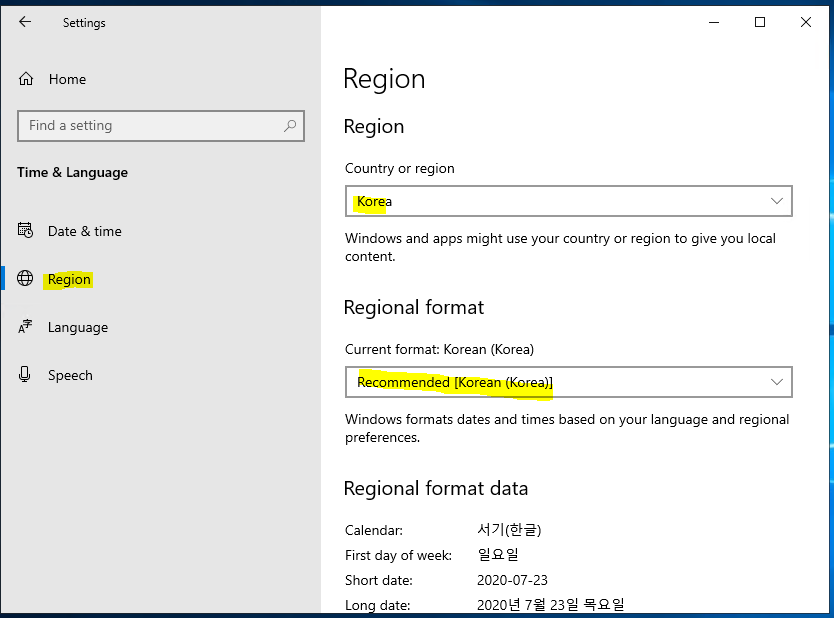Viewport: 834px width, 618px height.
Task: Select Region in the sidebar
Action: pyautogui.click(x=69, y=279)
